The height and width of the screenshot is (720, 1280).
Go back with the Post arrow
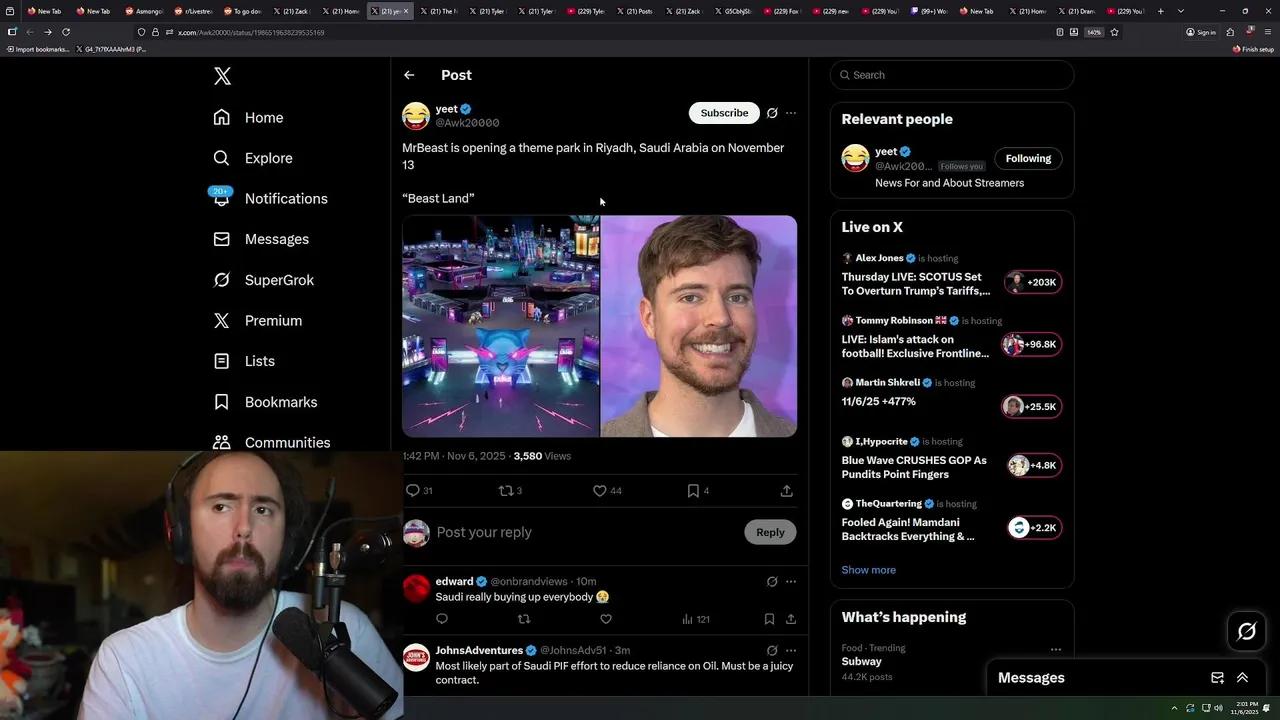click(x=409, y=75)
